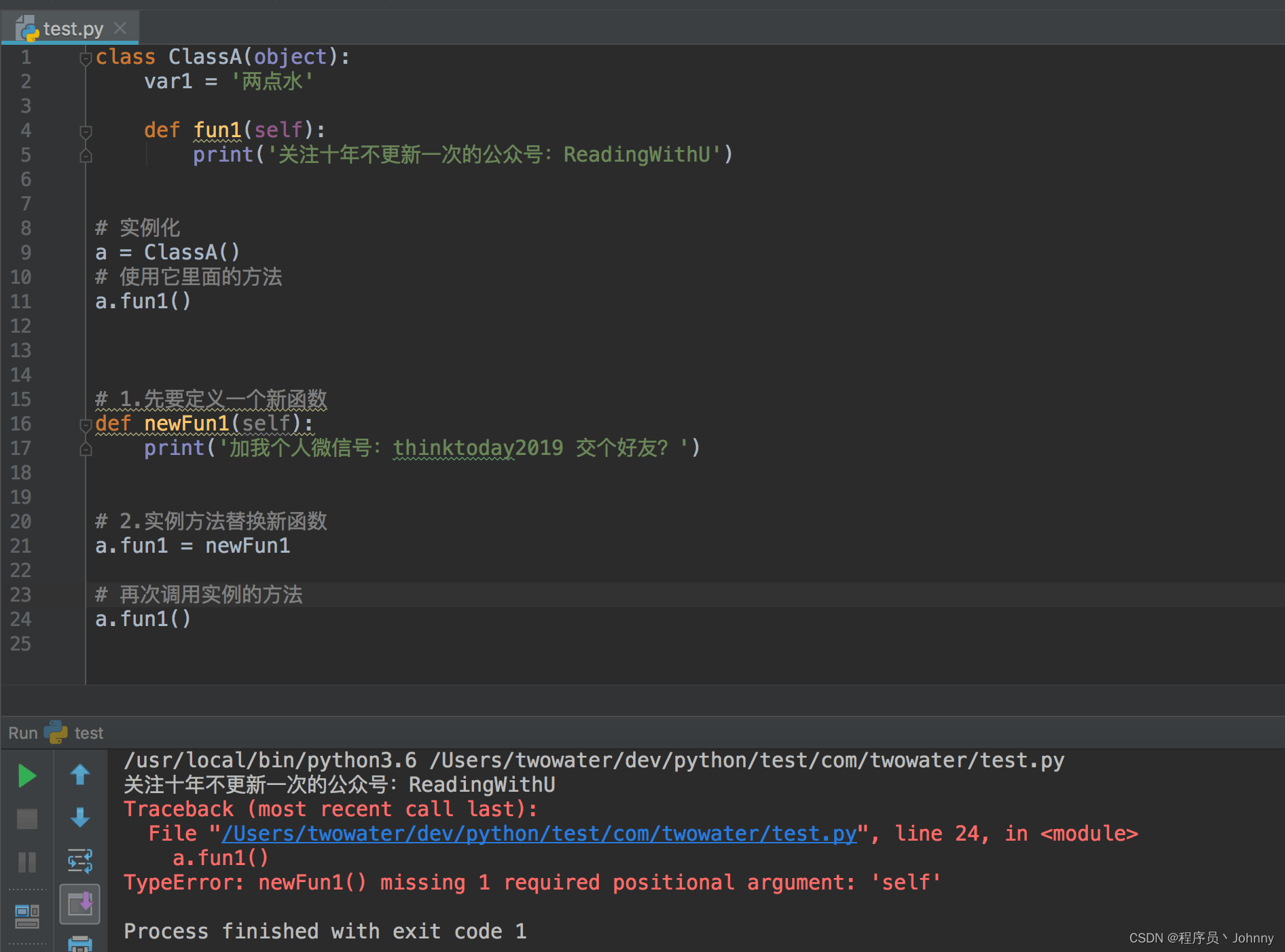Viewport: 1285px width, 952px height.
Task: Click the green Run/Rerun button
Action: point(27,775)
